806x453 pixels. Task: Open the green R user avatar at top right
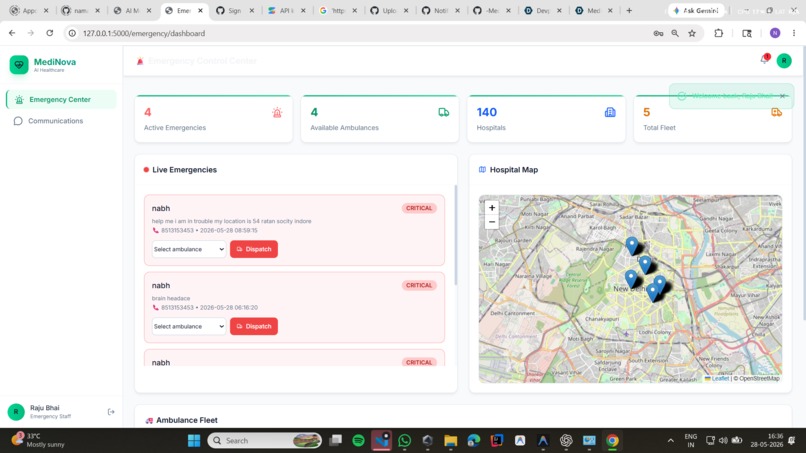[784, 61]
